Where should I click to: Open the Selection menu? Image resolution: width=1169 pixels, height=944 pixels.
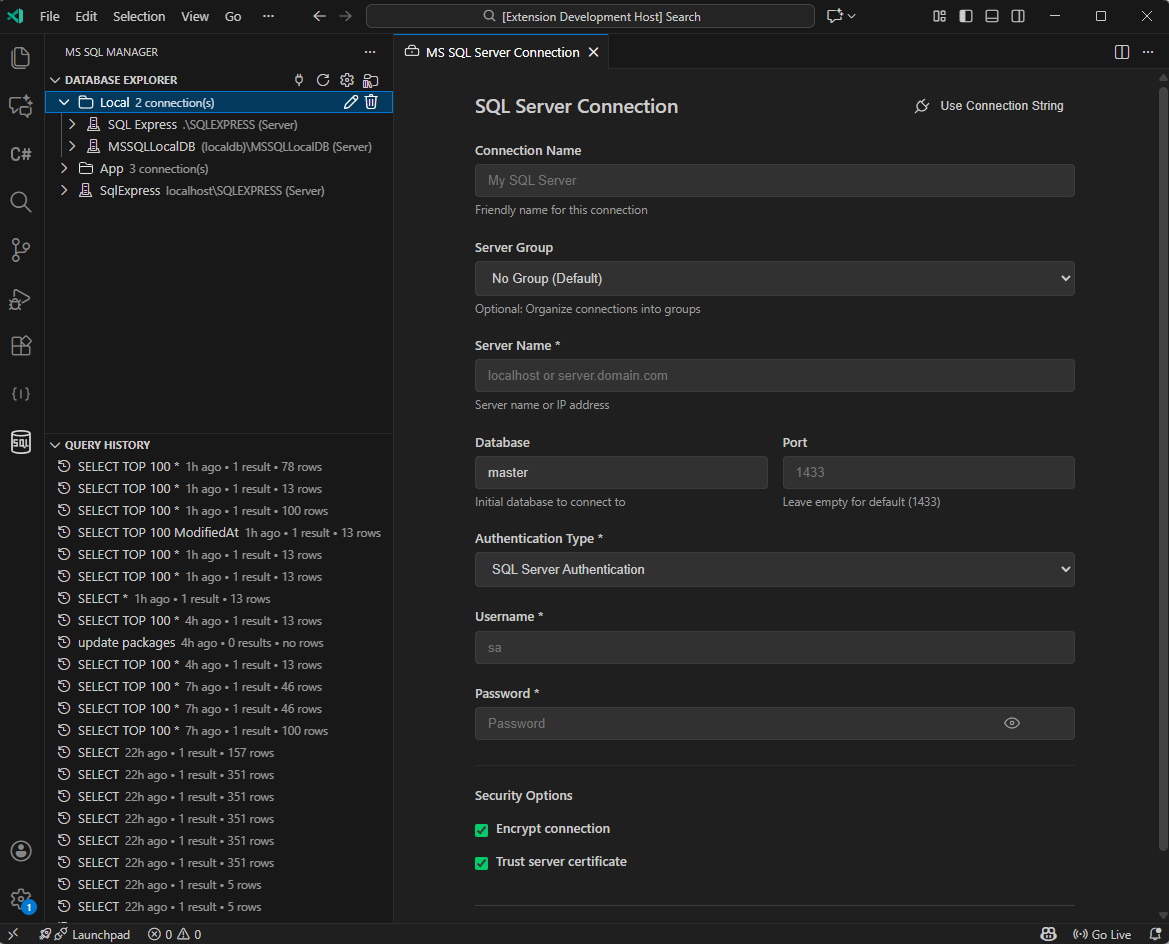pos(139,16)
